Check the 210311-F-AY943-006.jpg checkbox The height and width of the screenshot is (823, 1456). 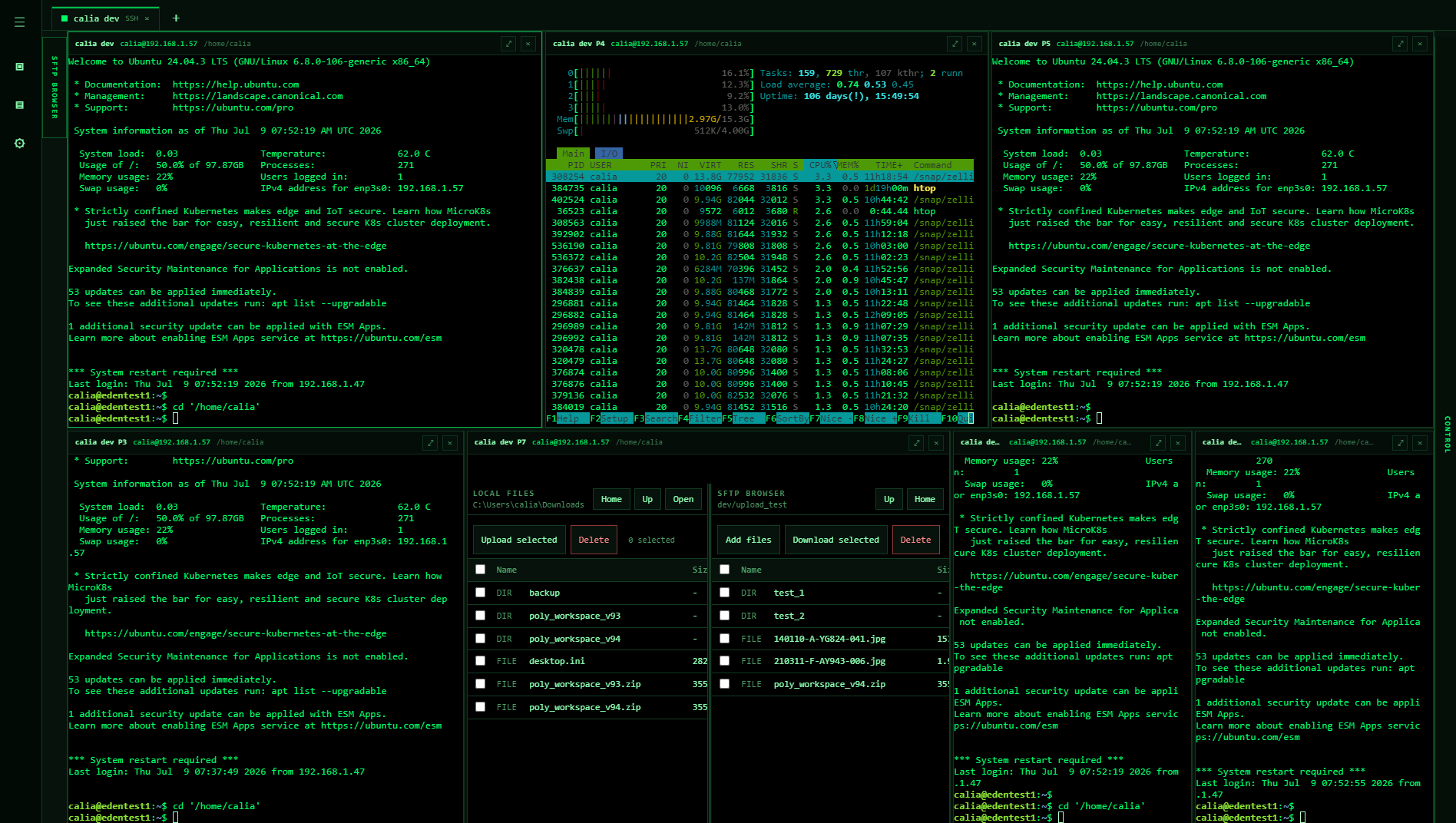[724, 661]
